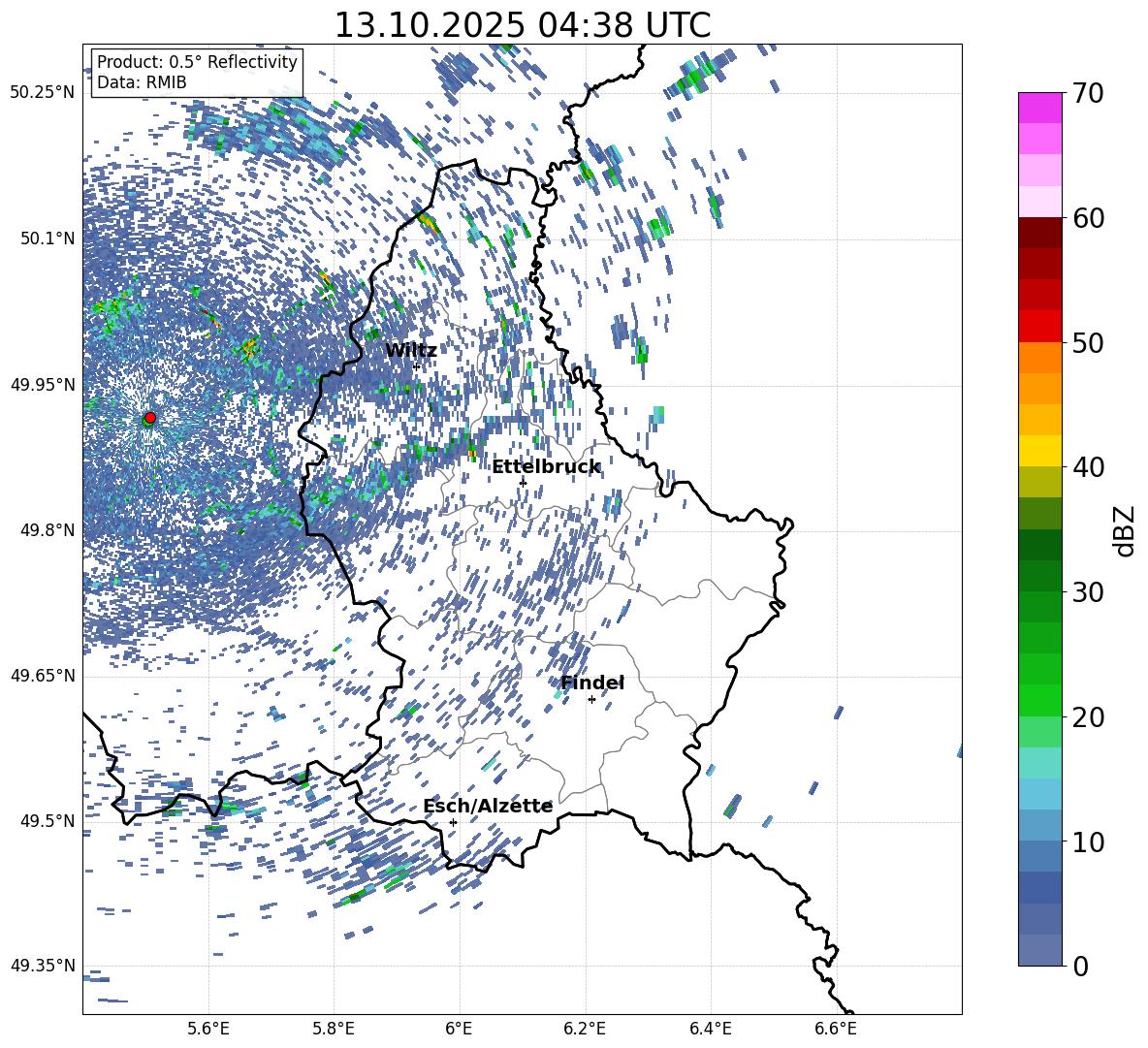Click the 49.65°N latitude tick label
Viewport: 1148px width, 1048px height.
coord(43,676)
